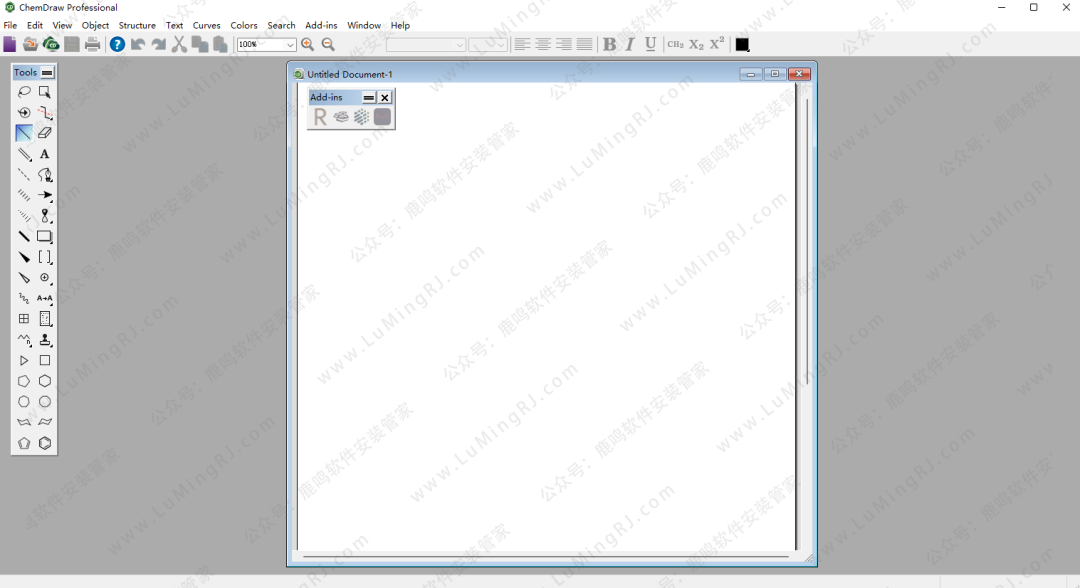The image size is (1080, 588).
Task: Select the Lasso tool
Action: pyautogui.click(x=24, y=92)
